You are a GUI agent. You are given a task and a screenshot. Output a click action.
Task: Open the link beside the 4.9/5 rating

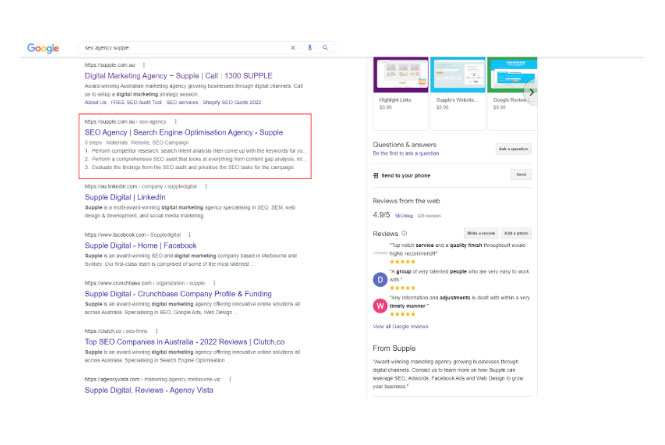[404, 216]
